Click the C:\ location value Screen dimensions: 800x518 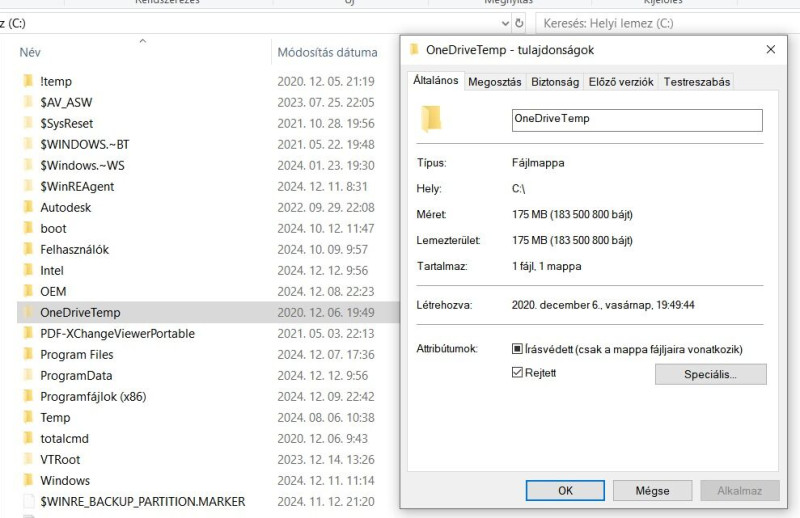518,188
